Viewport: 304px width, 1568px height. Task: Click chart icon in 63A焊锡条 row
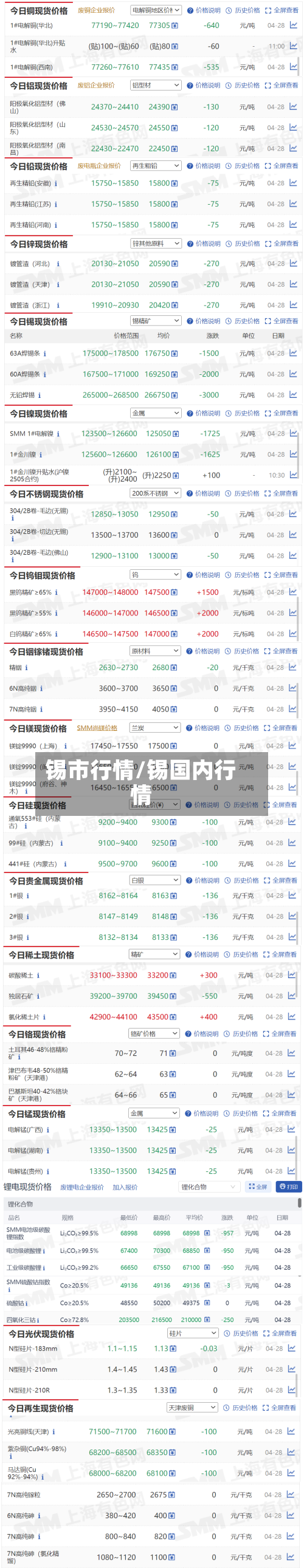[293, 353]
